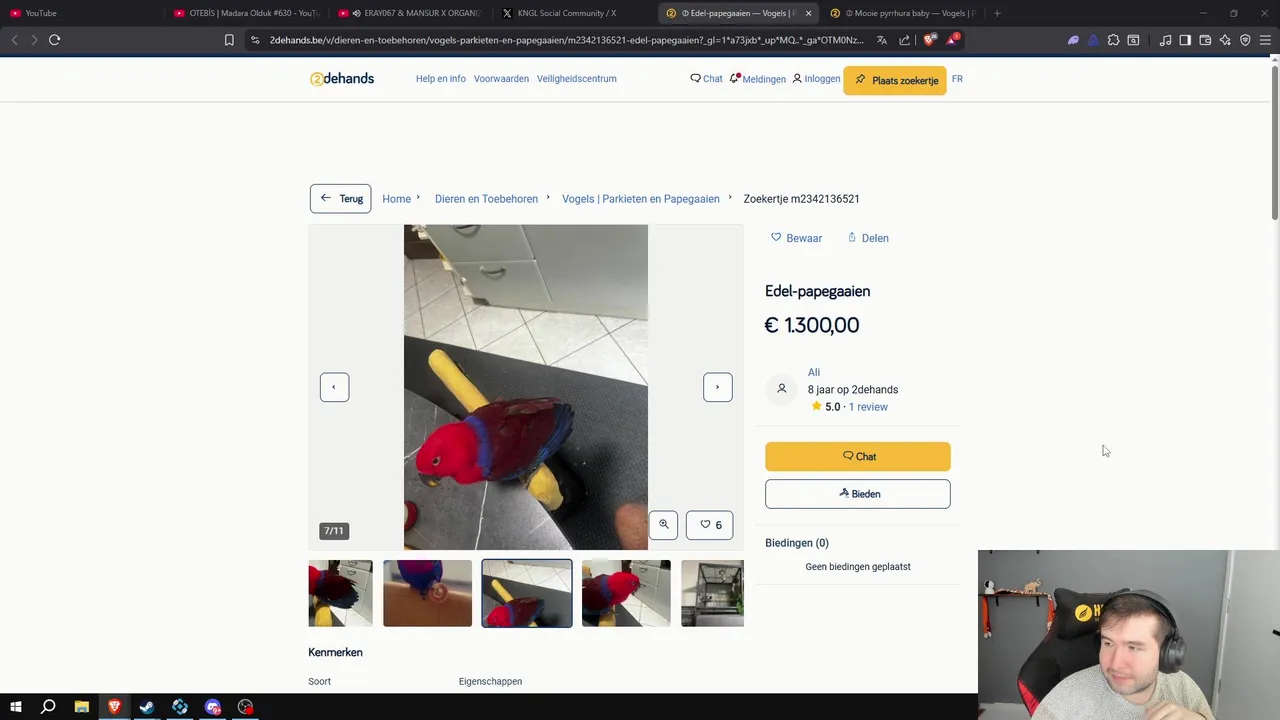This screenshot has height=720, width=1280.
Task: Select the cage thumbnail image
Action: (x=712, y=593)
